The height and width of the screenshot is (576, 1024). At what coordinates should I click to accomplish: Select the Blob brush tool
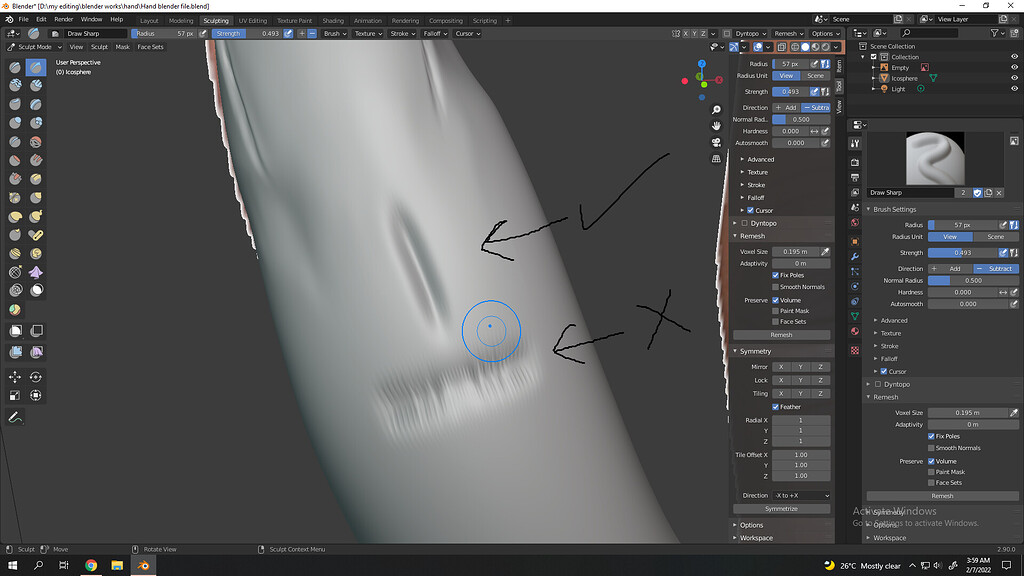pyautogui.click(x=36, y=123)
